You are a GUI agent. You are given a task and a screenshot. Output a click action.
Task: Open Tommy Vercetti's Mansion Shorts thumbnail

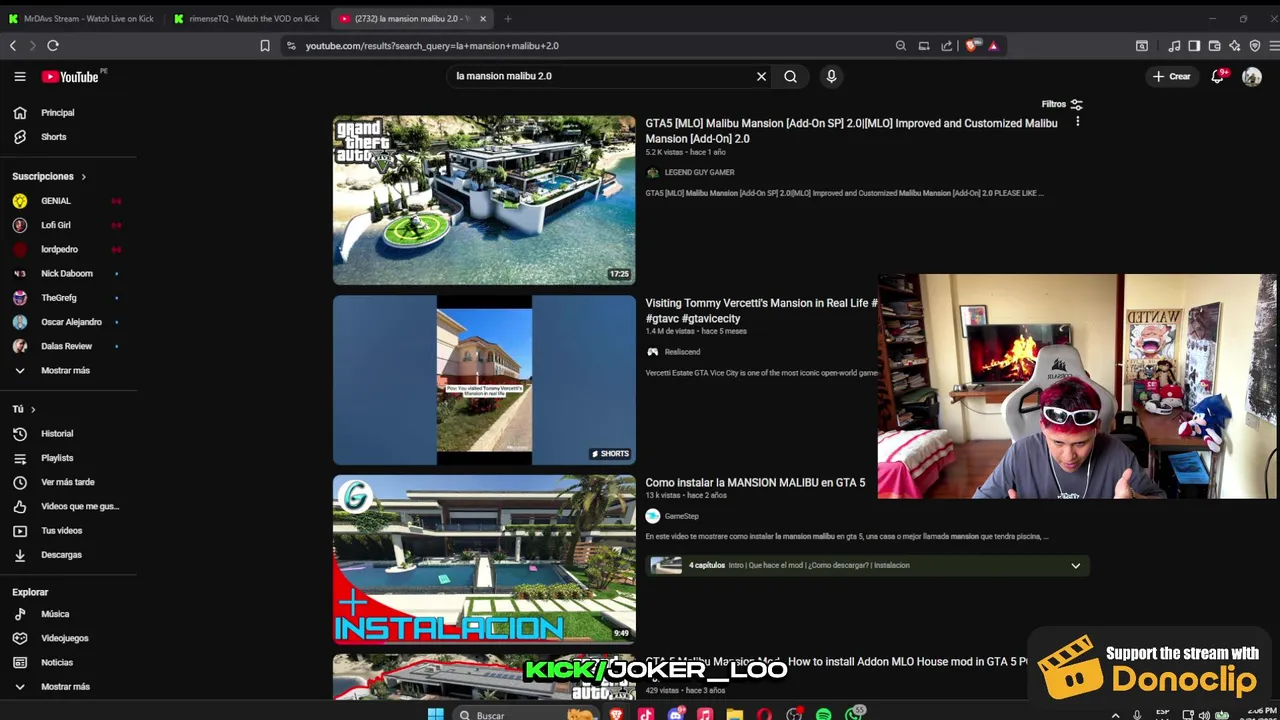pos(484,380)
